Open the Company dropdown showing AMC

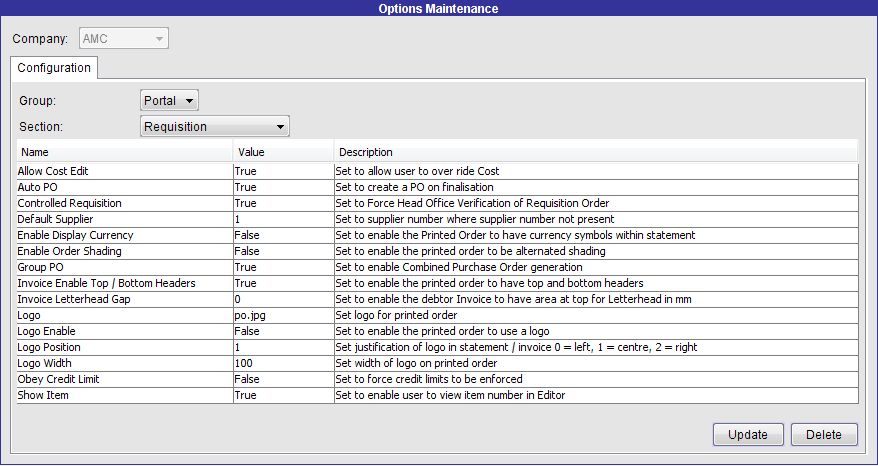[x=124, y=39]
